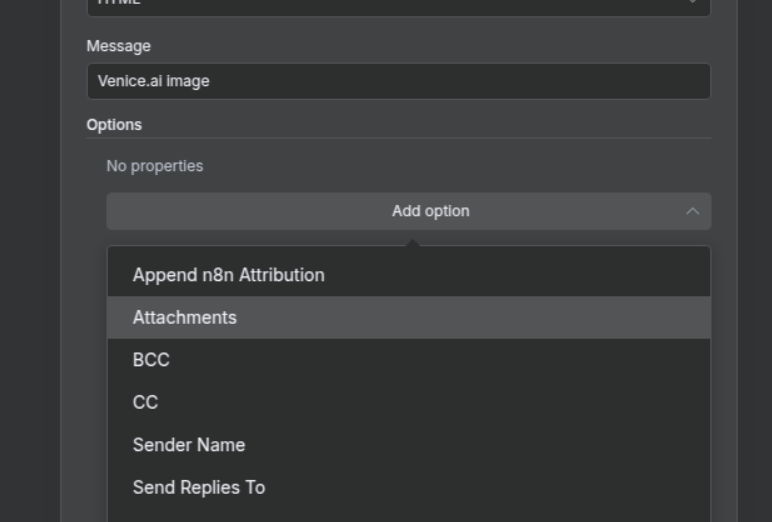
Task: Click the Options section heading
Action: [114, 125]
